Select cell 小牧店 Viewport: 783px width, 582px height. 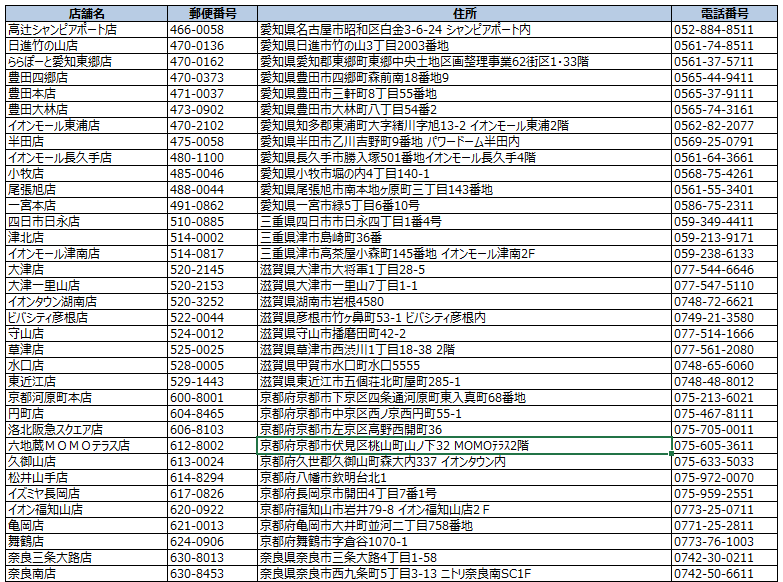[x=86, y=173]
